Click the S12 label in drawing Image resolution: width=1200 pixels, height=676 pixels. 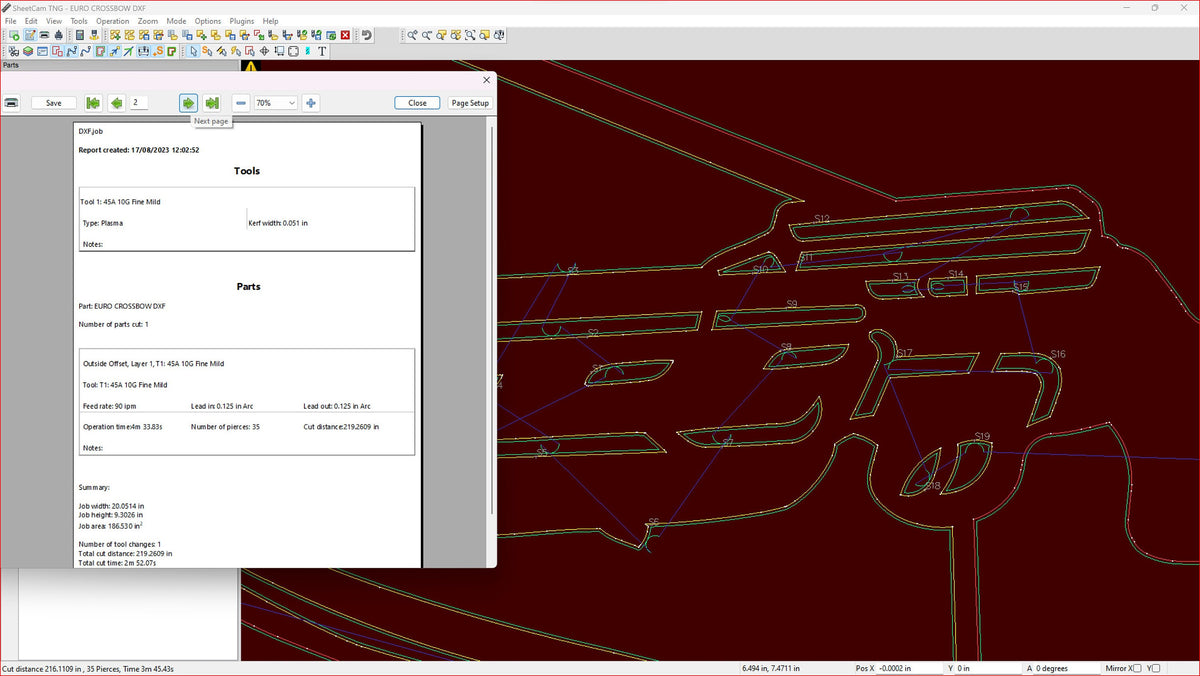click(x=822, y=218)
